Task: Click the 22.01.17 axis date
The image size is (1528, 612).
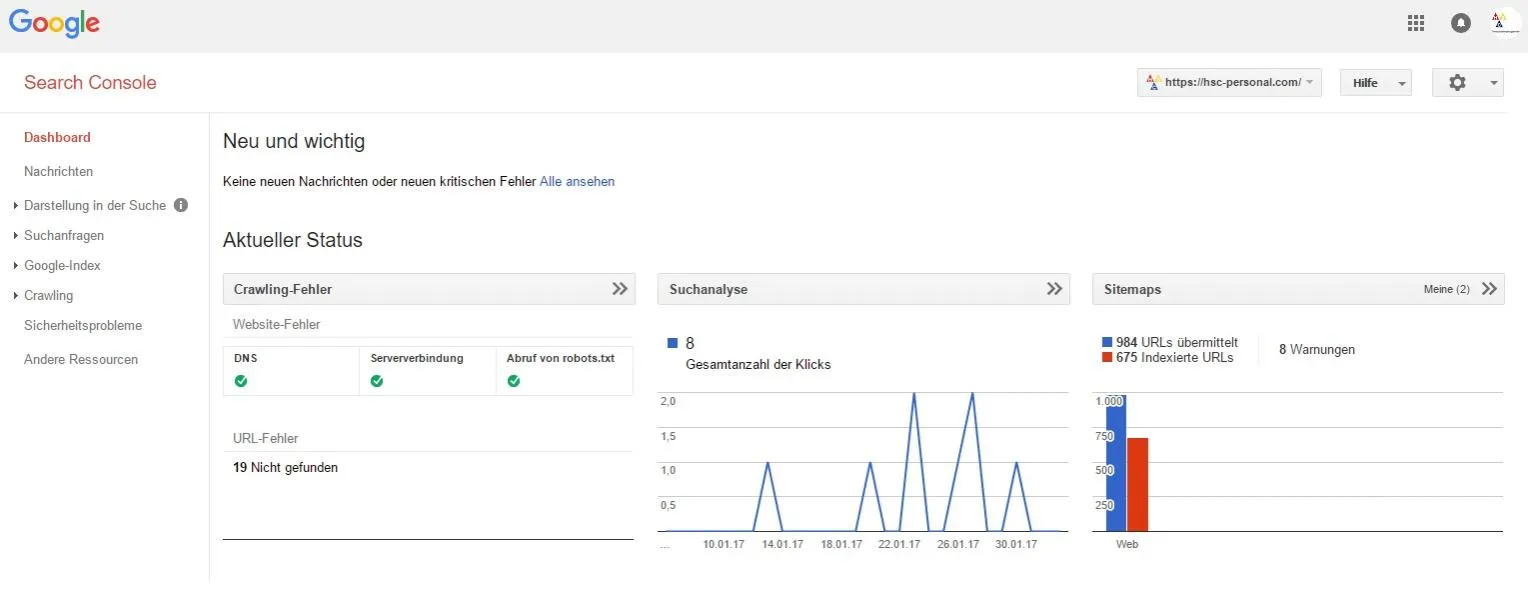Action: [900, 544]
